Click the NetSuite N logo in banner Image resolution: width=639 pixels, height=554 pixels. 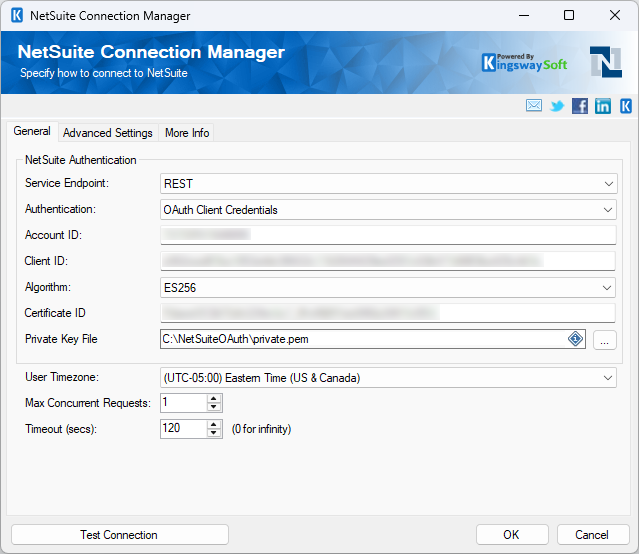pos(606,62)
